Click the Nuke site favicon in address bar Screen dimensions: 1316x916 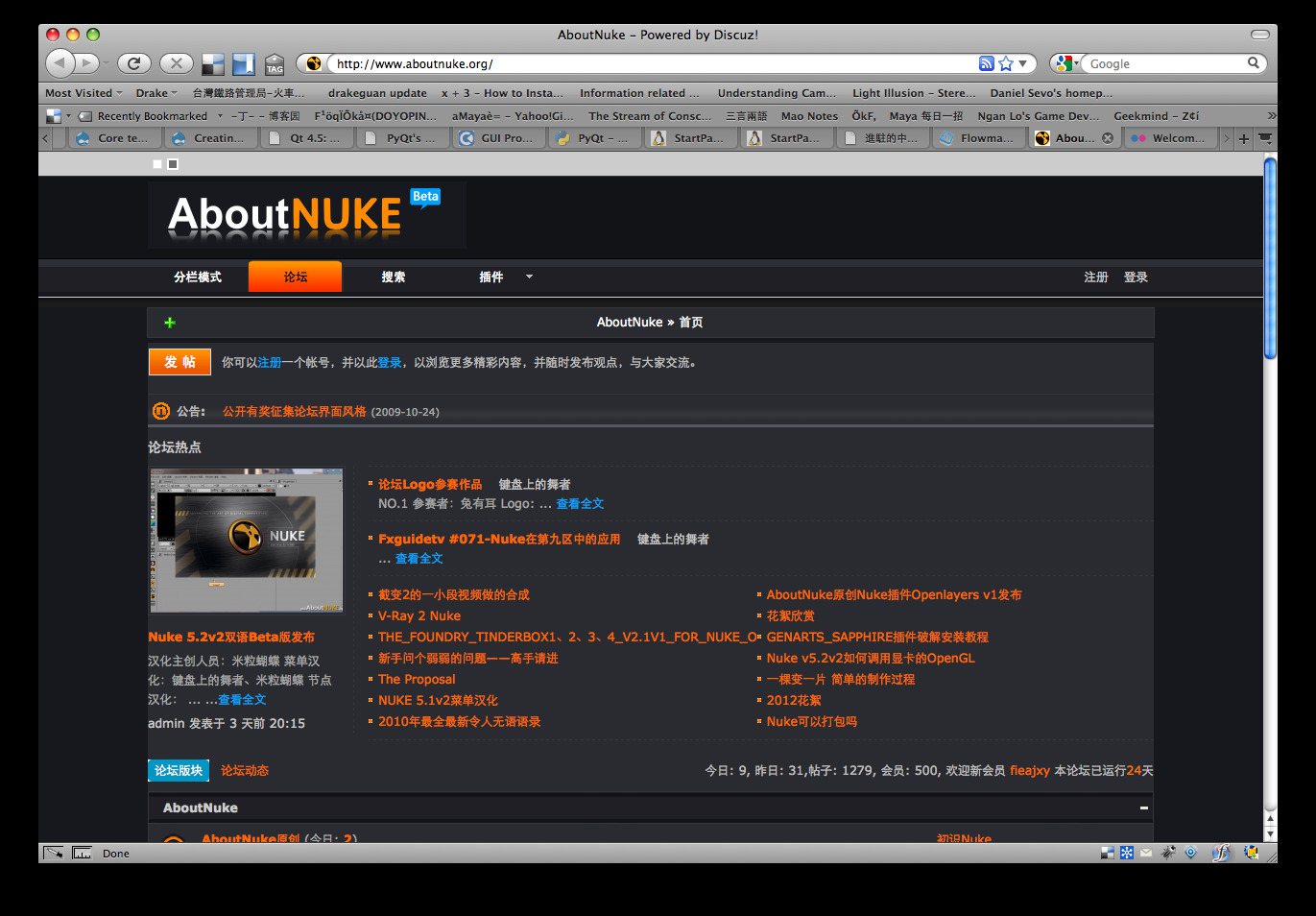tap(313, 63)
